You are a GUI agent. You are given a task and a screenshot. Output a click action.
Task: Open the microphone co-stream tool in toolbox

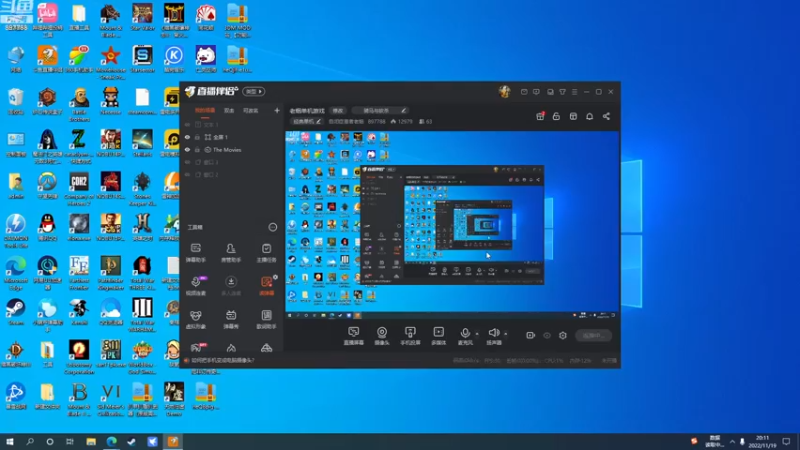pyautogui.click(x=196, y=286)
